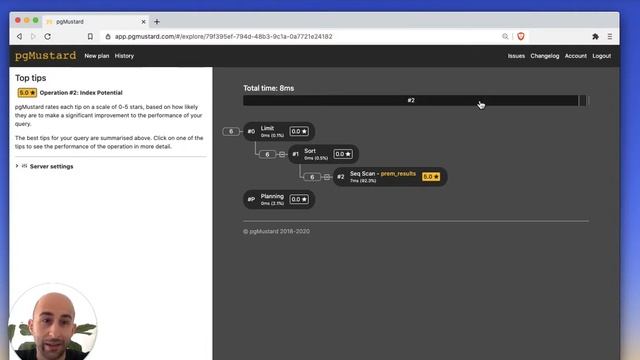Click the Total time: 8ms label
640x360 pixels.
tap(269, 88)
